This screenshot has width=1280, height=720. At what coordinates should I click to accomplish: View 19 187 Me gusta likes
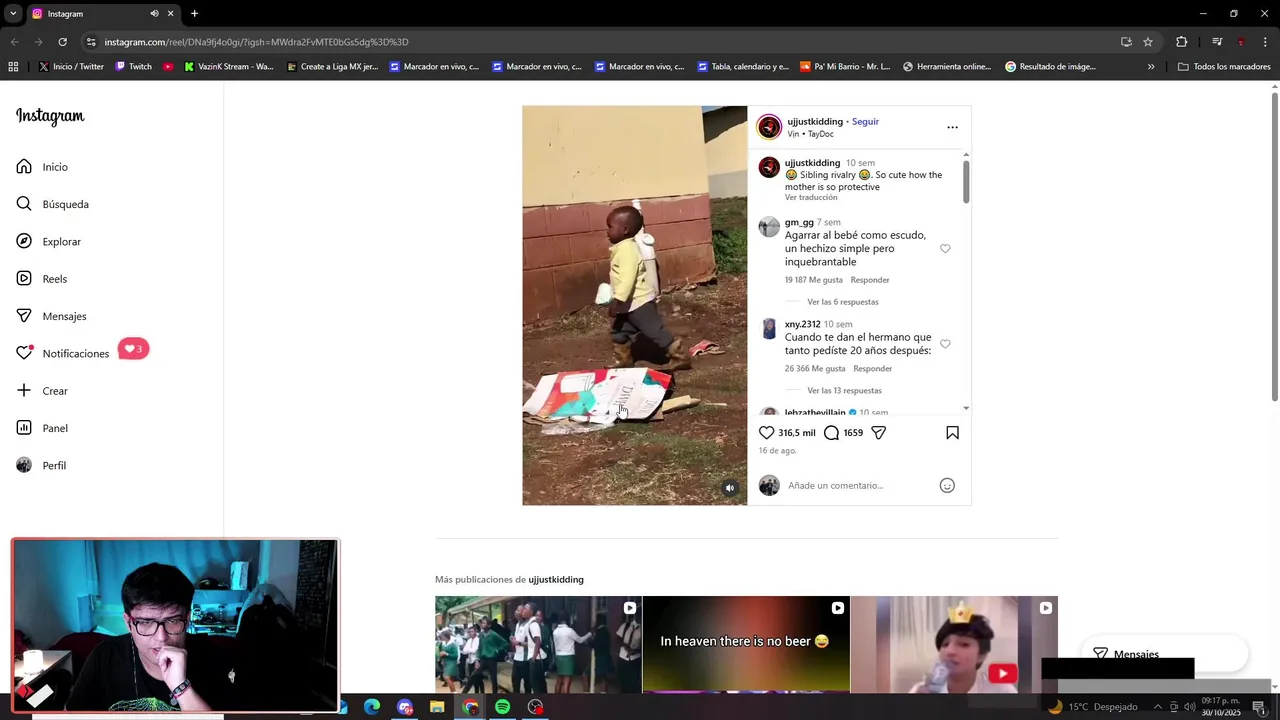[814, 280]
